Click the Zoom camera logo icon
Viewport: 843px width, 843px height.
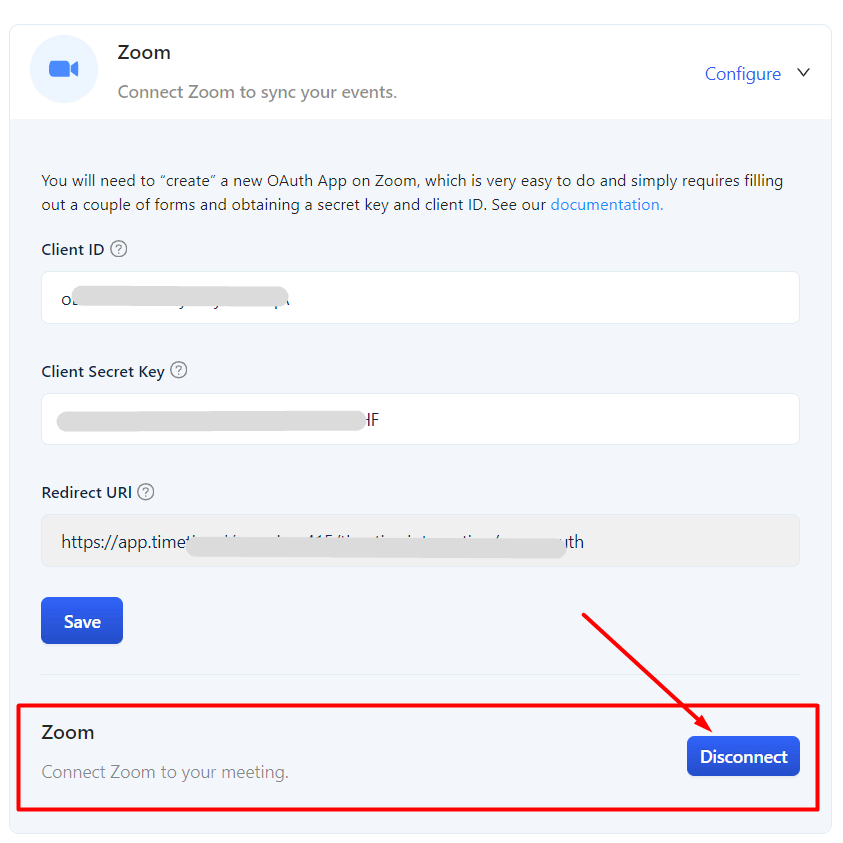click(x=63, y=69)
